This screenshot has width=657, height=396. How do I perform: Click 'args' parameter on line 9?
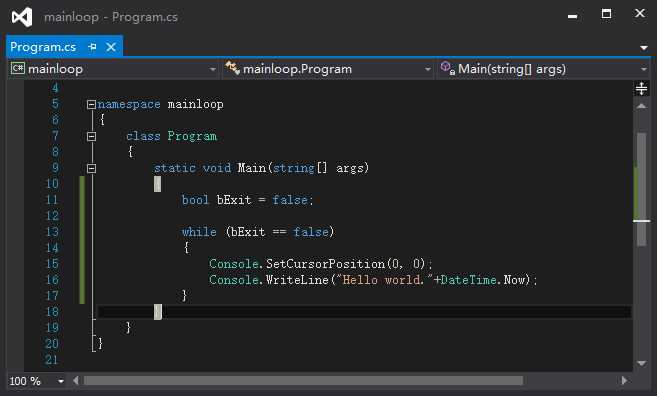point(350,168)
